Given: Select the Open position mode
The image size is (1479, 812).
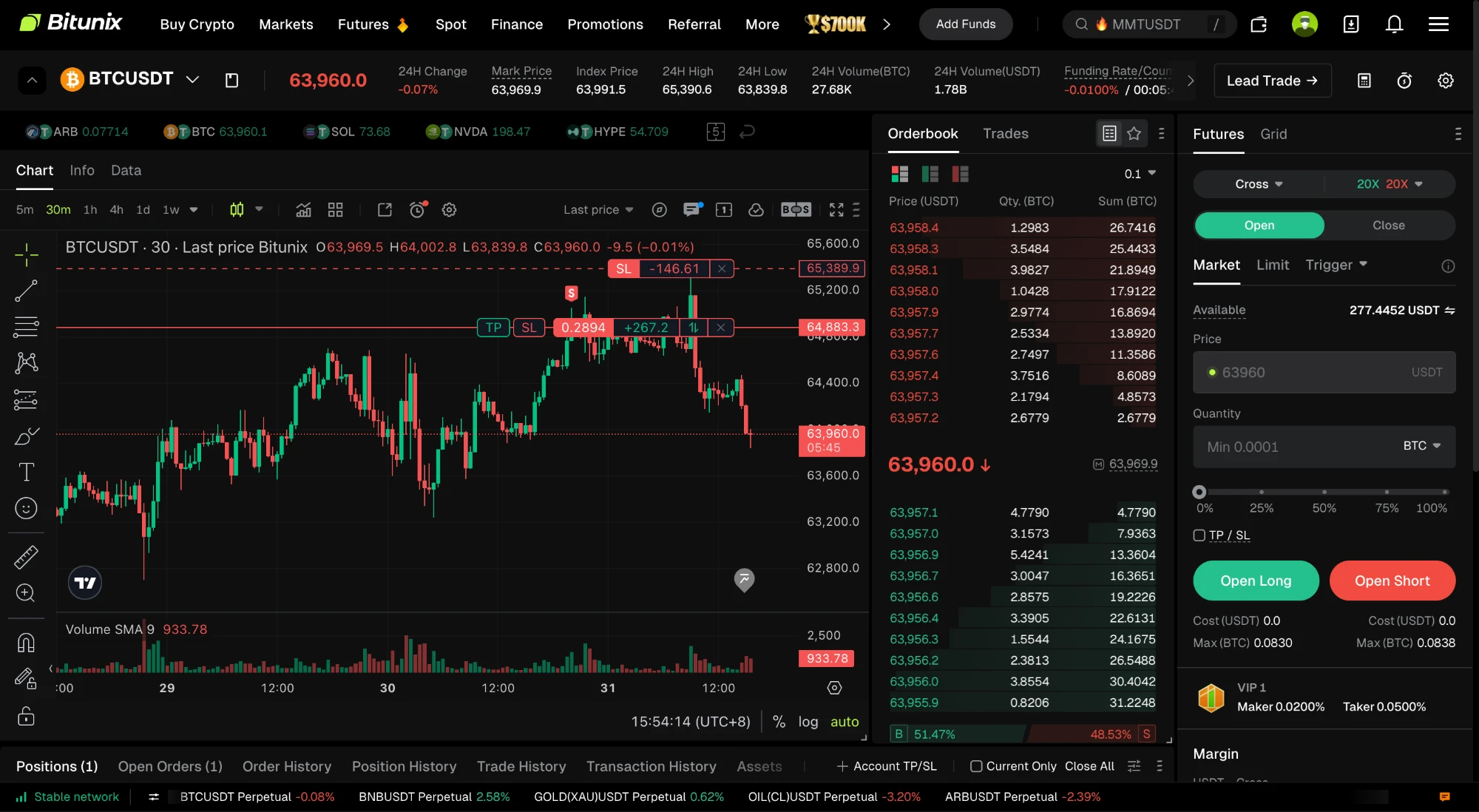Looking at the screenshot, I should pos(1259,226).
